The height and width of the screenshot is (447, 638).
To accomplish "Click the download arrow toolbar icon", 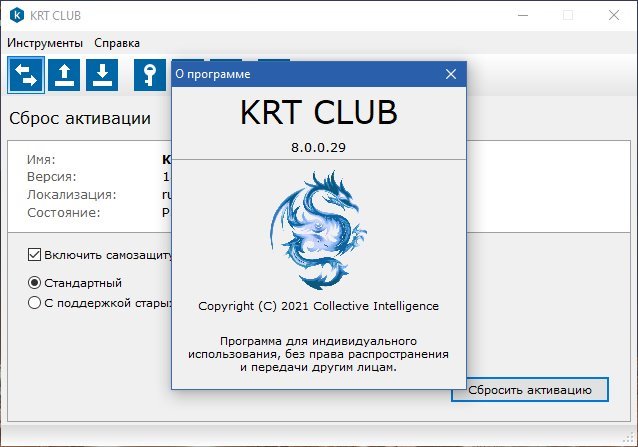I will [102, 75].
